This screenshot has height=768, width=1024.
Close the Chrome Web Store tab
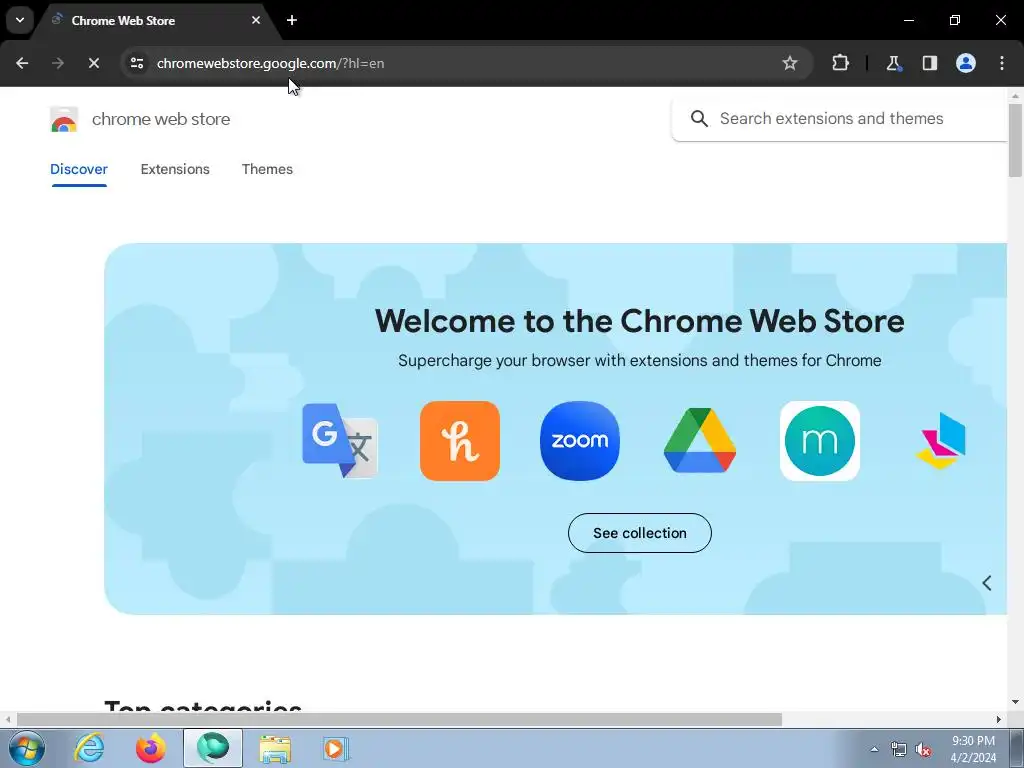coord(256,20)
